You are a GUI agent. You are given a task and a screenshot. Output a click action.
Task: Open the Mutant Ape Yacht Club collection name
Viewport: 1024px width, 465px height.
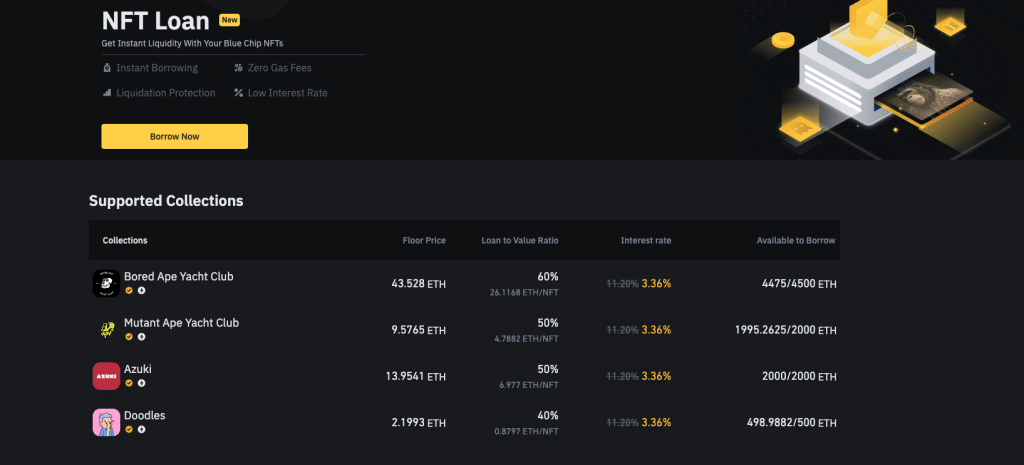(182, 323)
